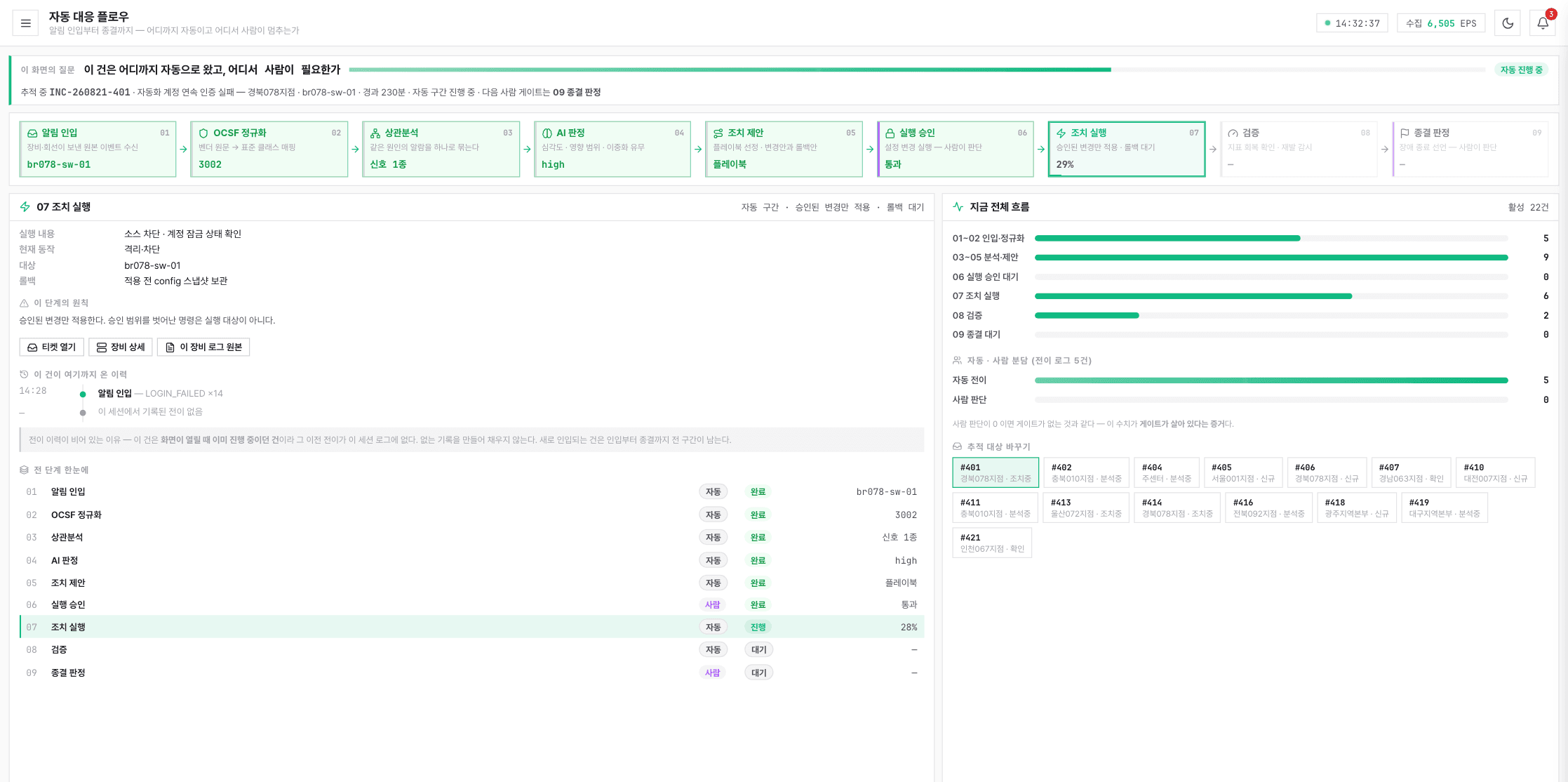Select row 02 OCSF 정규화 in stage list
Viewport: 1568px width, 782px height.
point(471,515)
